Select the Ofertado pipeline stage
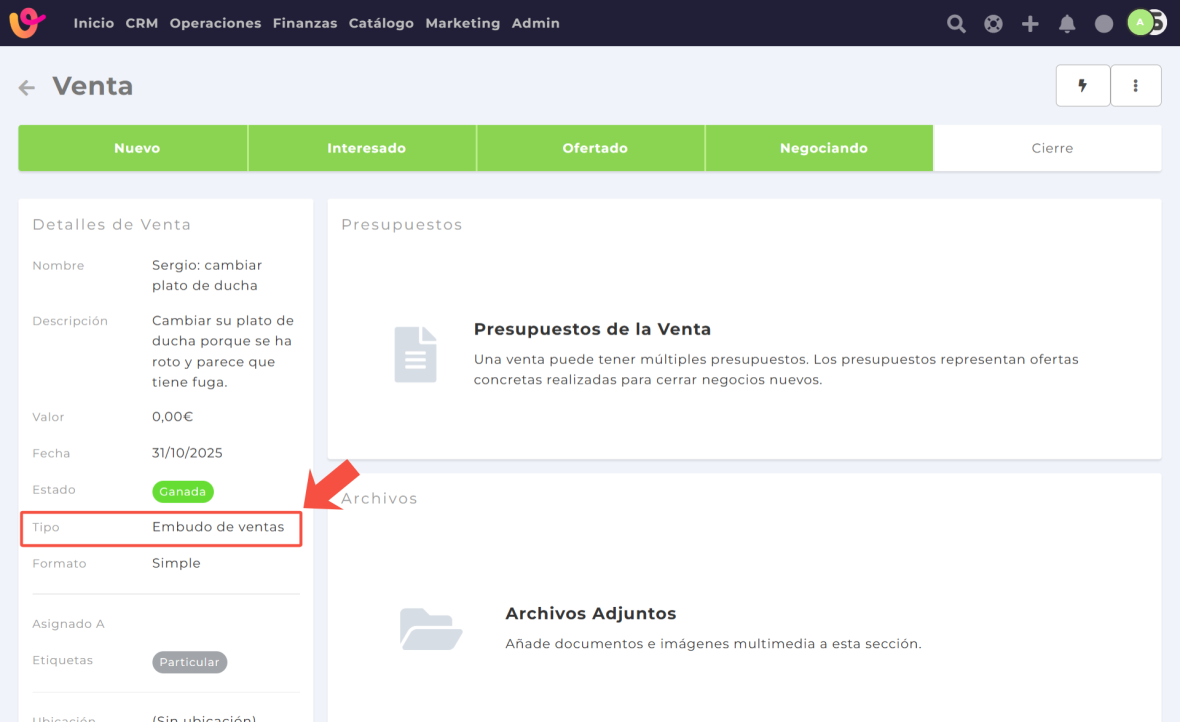Viewport: 1180px width, 722px height. (x=595, y=148)
